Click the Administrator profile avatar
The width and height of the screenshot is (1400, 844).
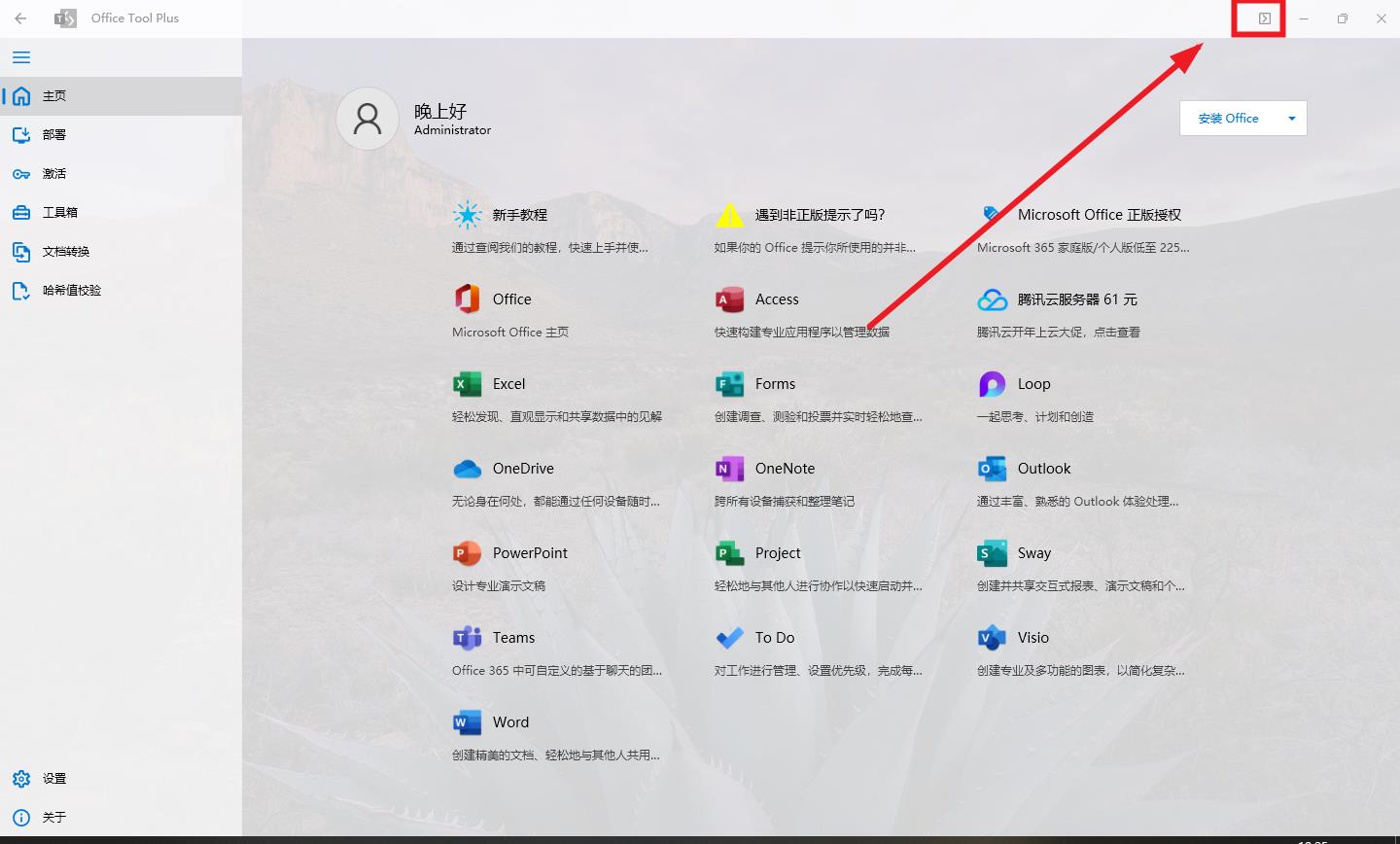click(367, 118)
